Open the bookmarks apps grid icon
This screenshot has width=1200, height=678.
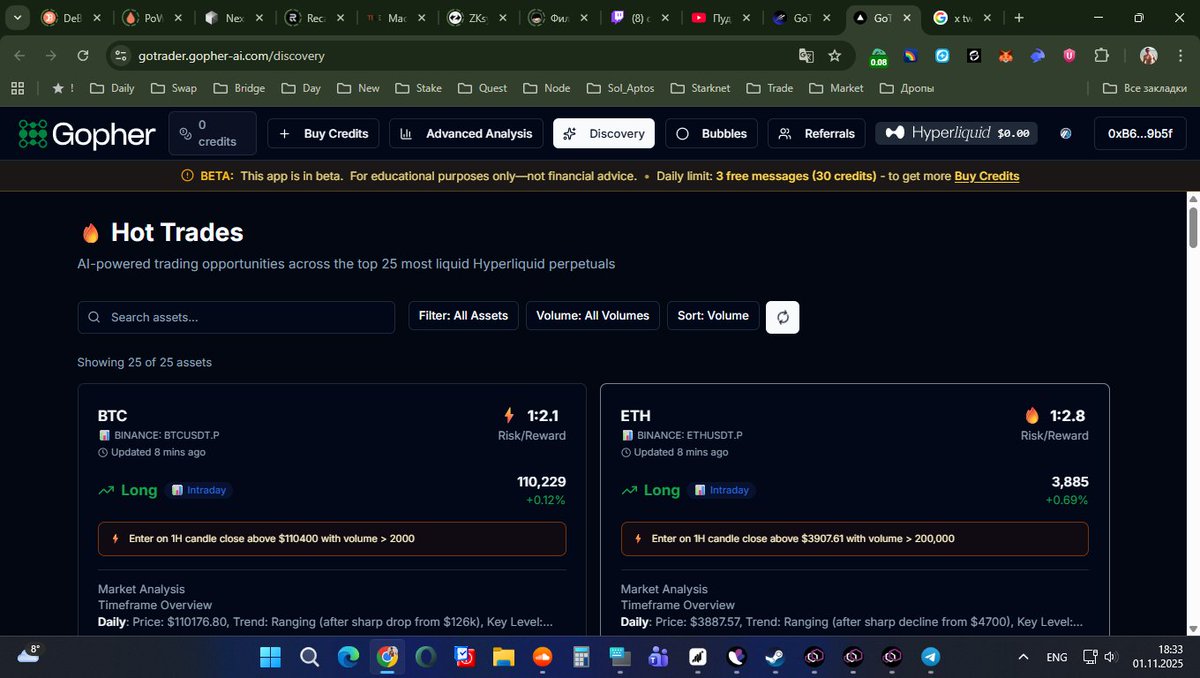(17, 88)
